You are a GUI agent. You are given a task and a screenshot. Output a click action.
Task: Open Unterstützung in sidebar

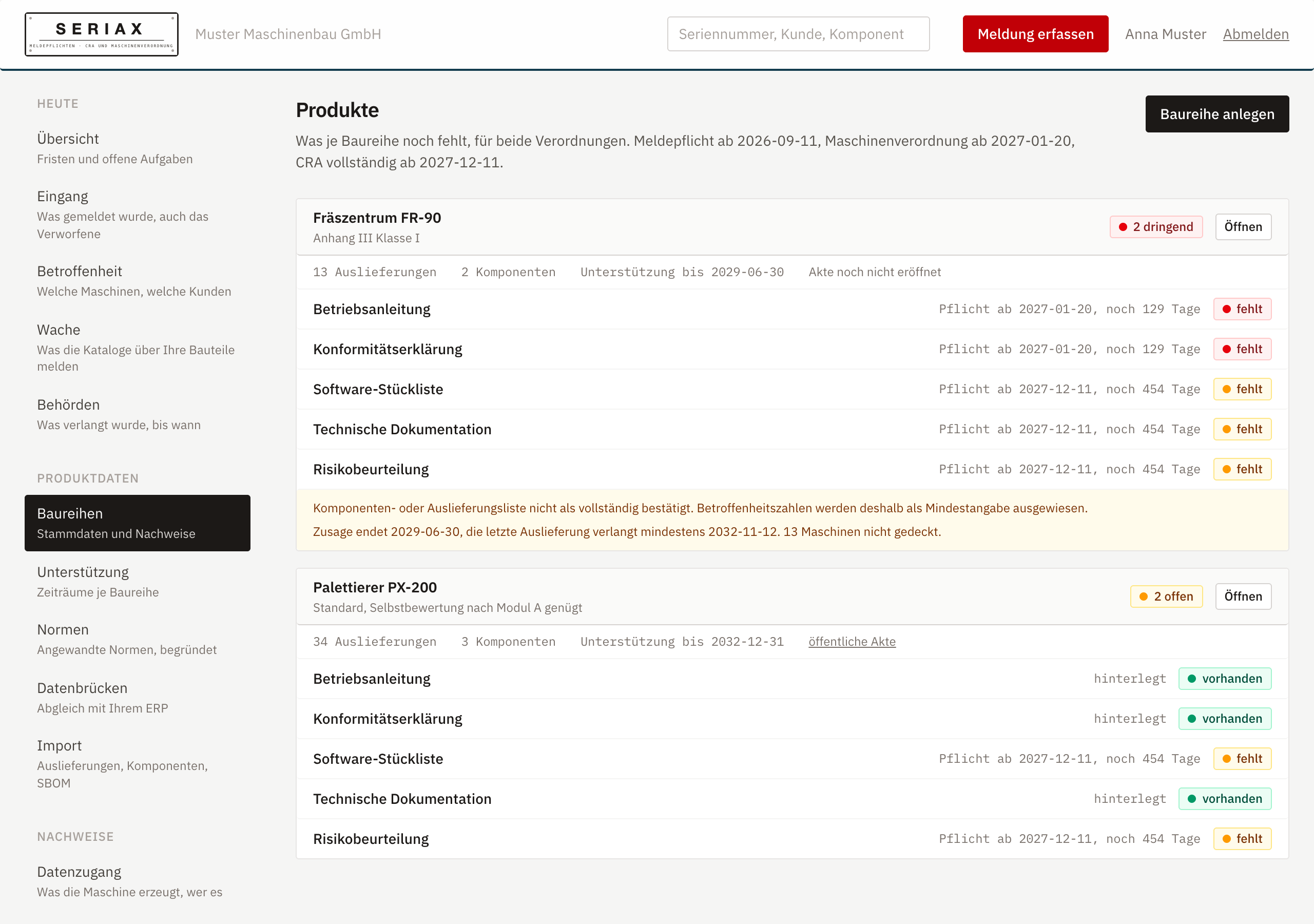138,581
